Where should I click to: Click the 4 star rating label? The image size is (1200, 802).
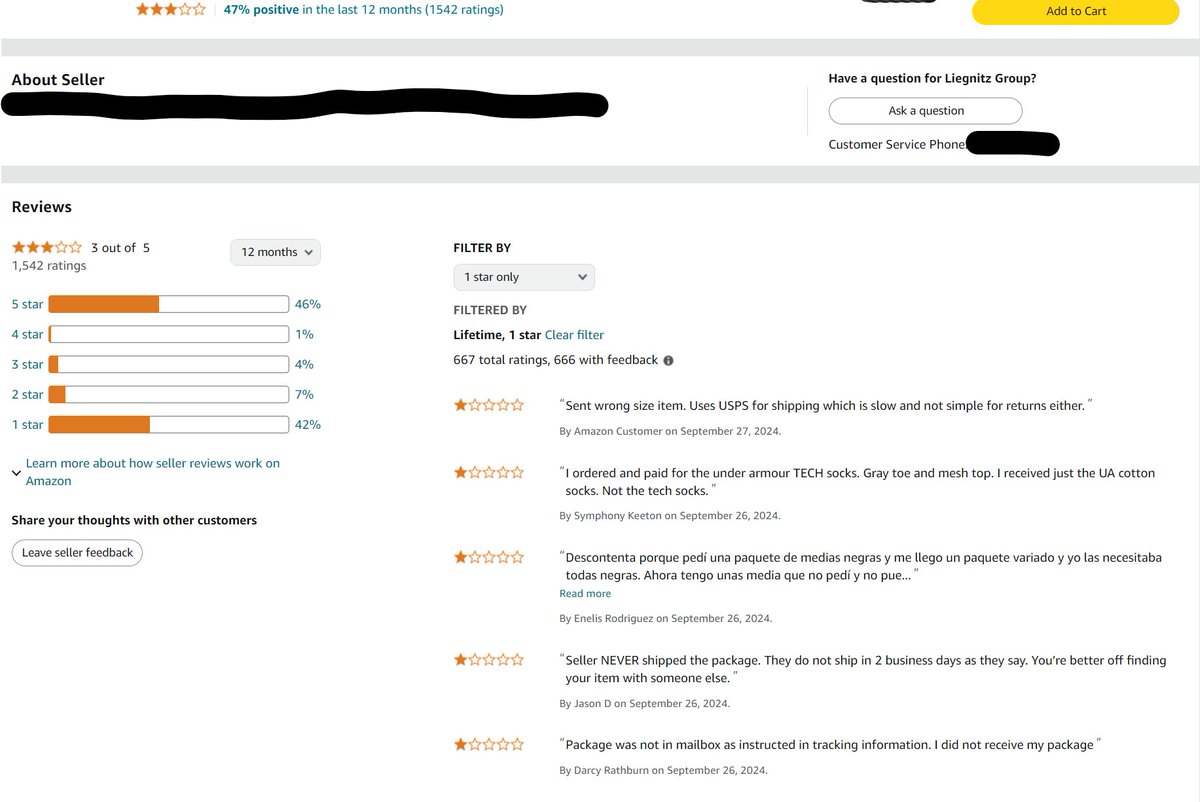point(27,334)
